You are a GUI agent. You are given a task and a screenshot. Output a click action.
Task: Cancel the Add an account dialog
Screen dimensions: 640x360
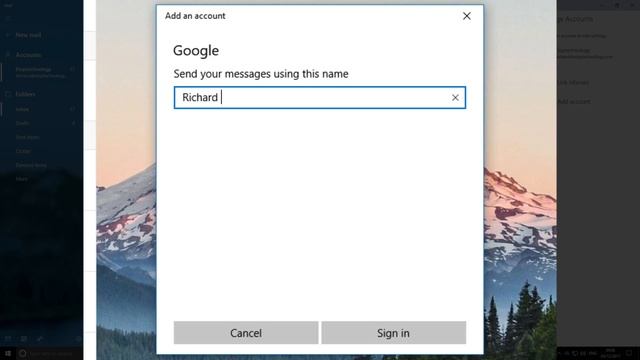click(x=246, y=333)
